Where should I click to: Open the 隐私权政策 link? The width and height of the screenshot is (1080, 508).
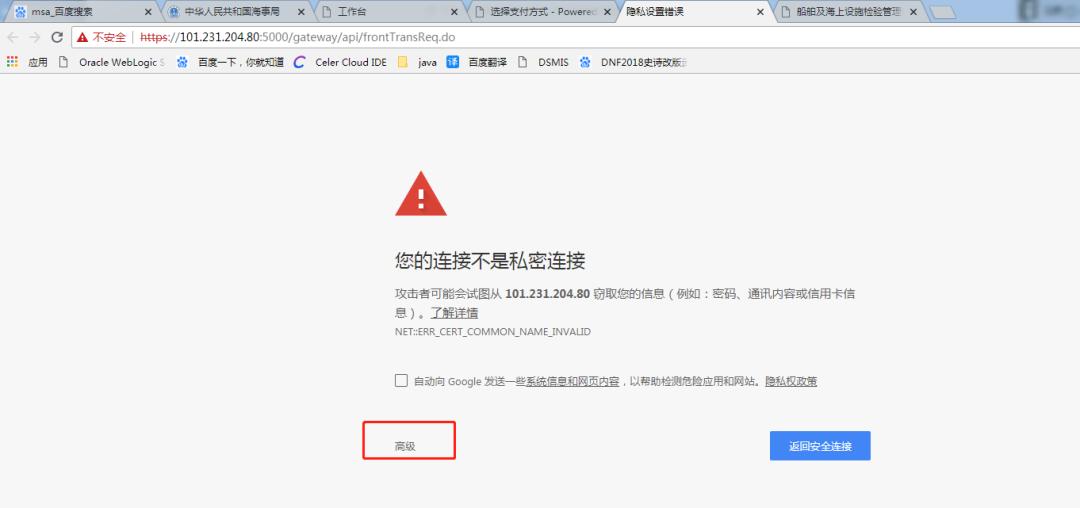pos(791,382)
